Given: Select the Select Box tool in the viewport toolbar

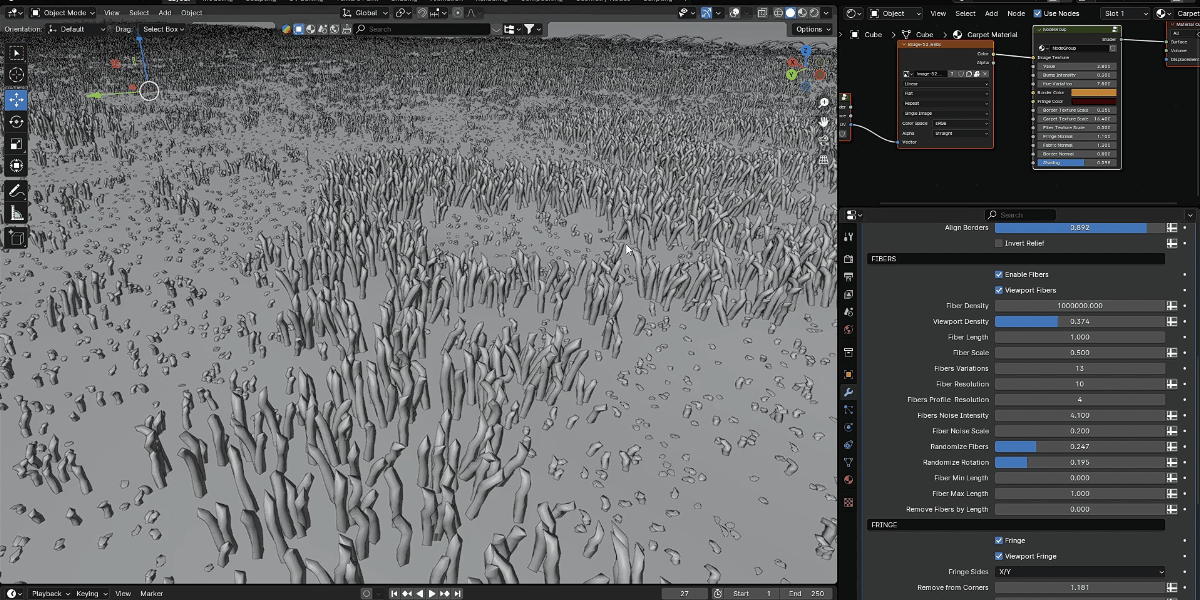Looking at the screenshot, I should click(17, 52).
